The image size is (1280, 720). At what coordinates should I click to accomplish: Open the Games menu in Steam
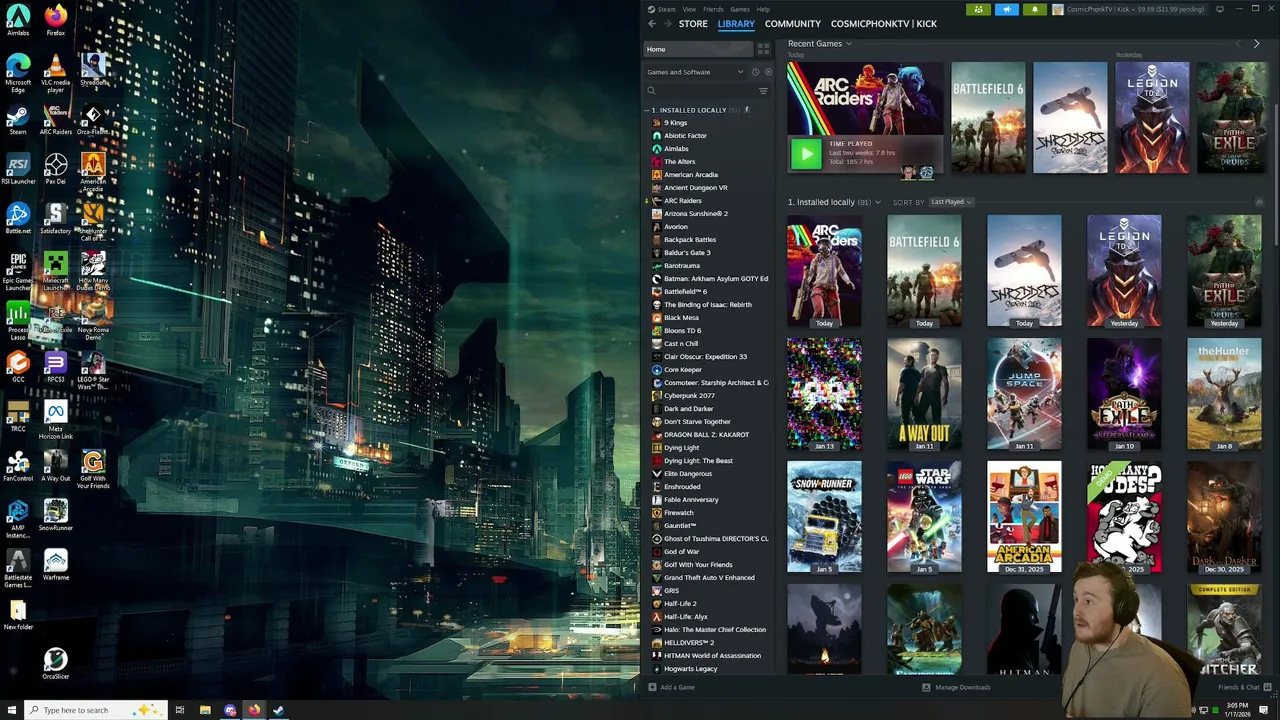point(740,9)
